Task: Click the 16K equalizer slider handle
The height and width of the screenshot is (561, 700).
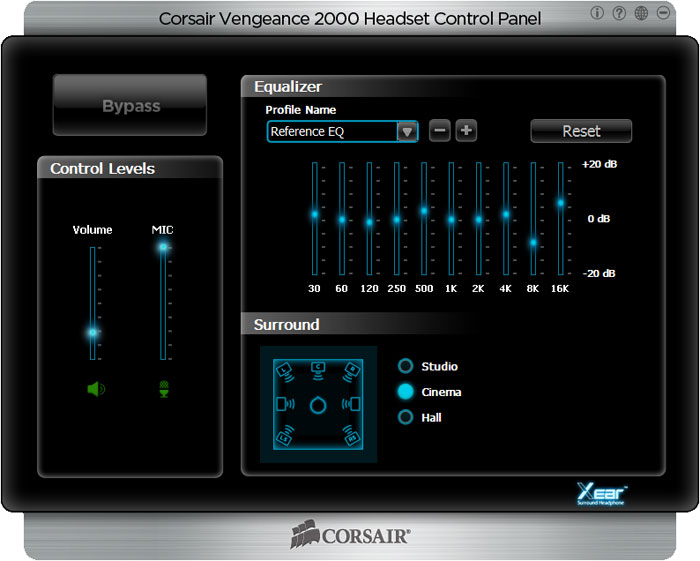Action: point(561,203)
